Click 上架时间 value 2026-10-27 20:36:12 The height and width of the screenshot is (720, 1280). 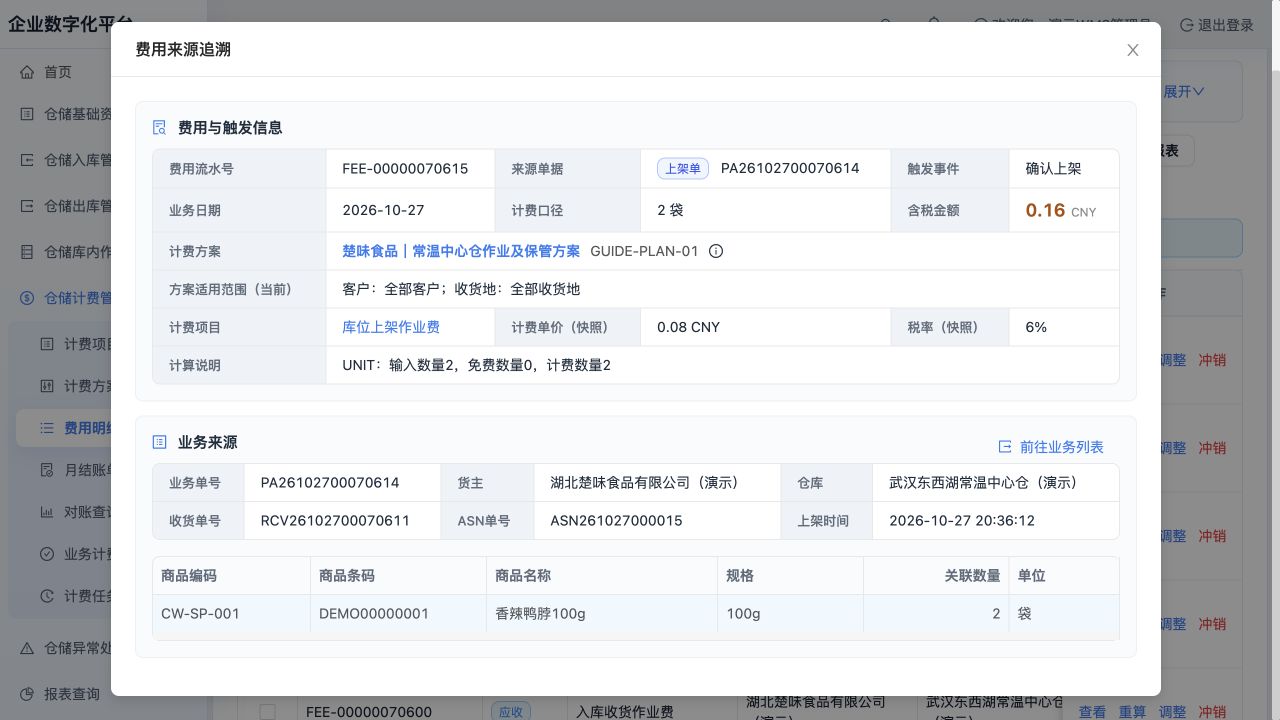click(x=962, y=521)
